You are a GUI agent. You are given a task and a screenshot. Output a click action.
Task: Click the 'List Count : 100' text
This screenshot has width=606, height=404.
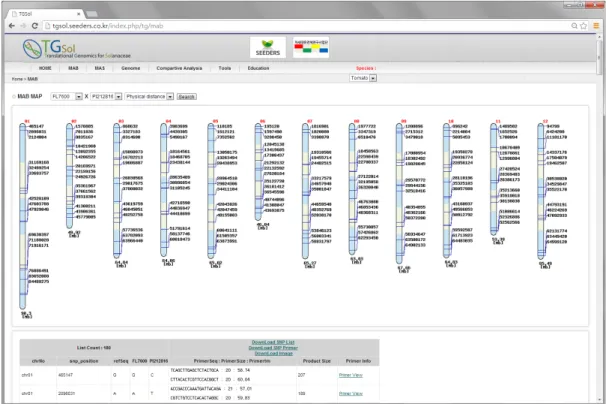94,348
